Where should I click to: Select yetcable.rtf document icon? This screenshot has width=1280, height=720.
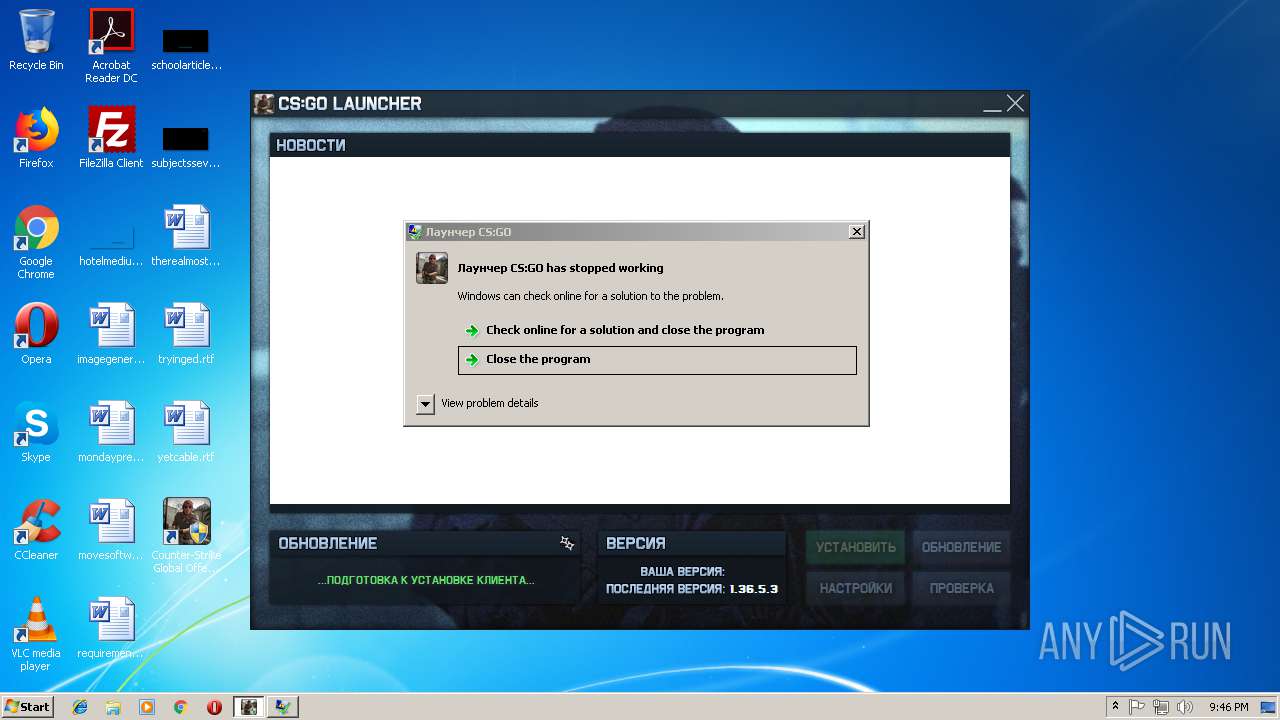[x=186, y=432]
